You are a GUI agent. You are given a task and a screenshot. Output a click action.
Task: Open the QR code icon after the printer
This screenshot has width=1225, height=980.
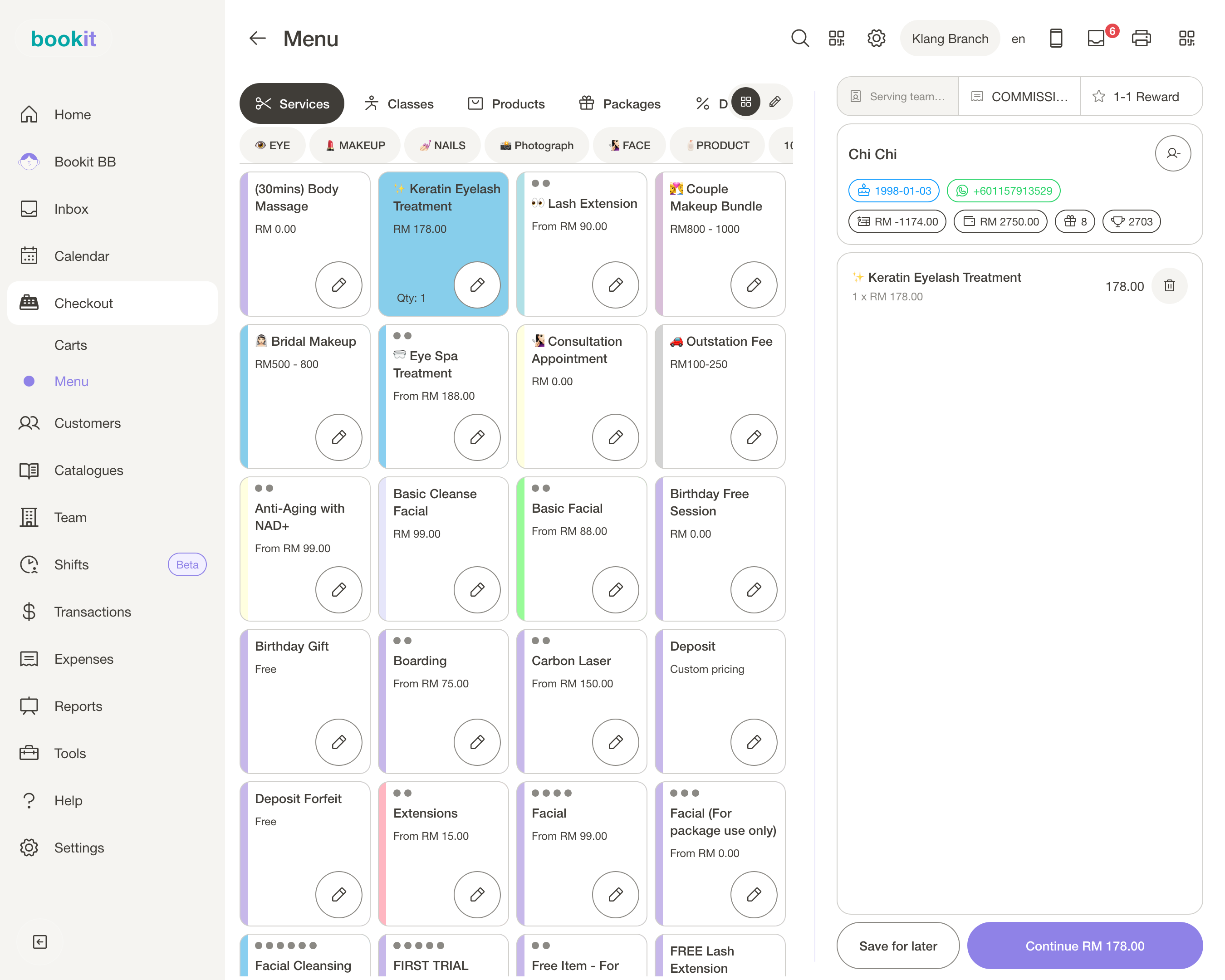(1186, 39)
